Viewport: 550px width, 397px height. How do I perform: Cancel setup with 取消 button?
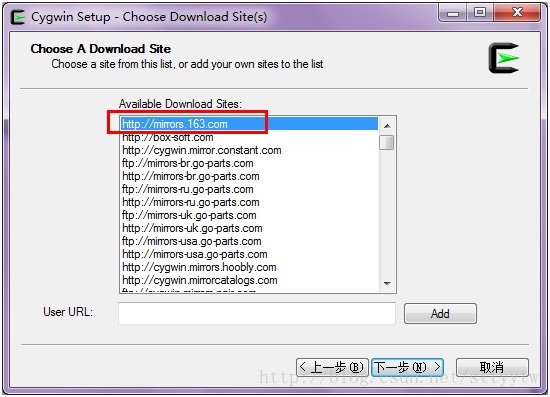[492, 367]
